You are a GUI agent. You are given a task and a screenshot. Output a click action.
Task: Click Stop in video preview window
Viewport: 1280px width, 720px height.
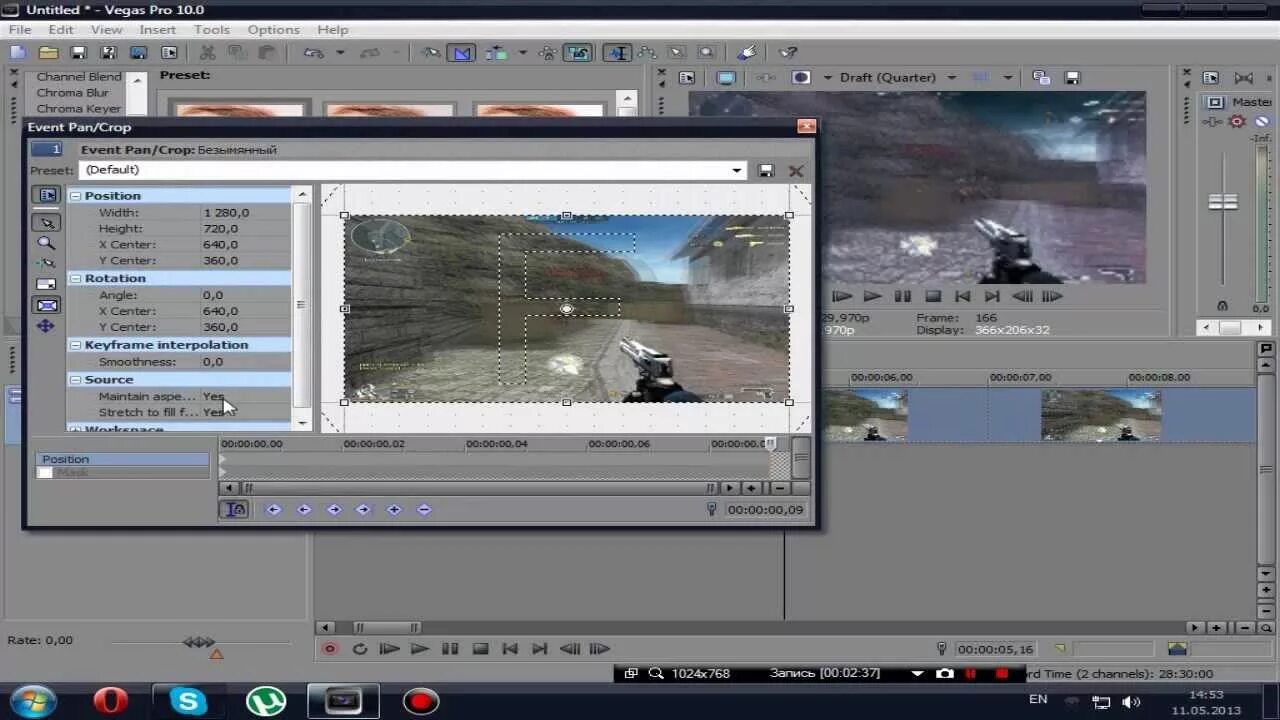(x=933, y=296)
